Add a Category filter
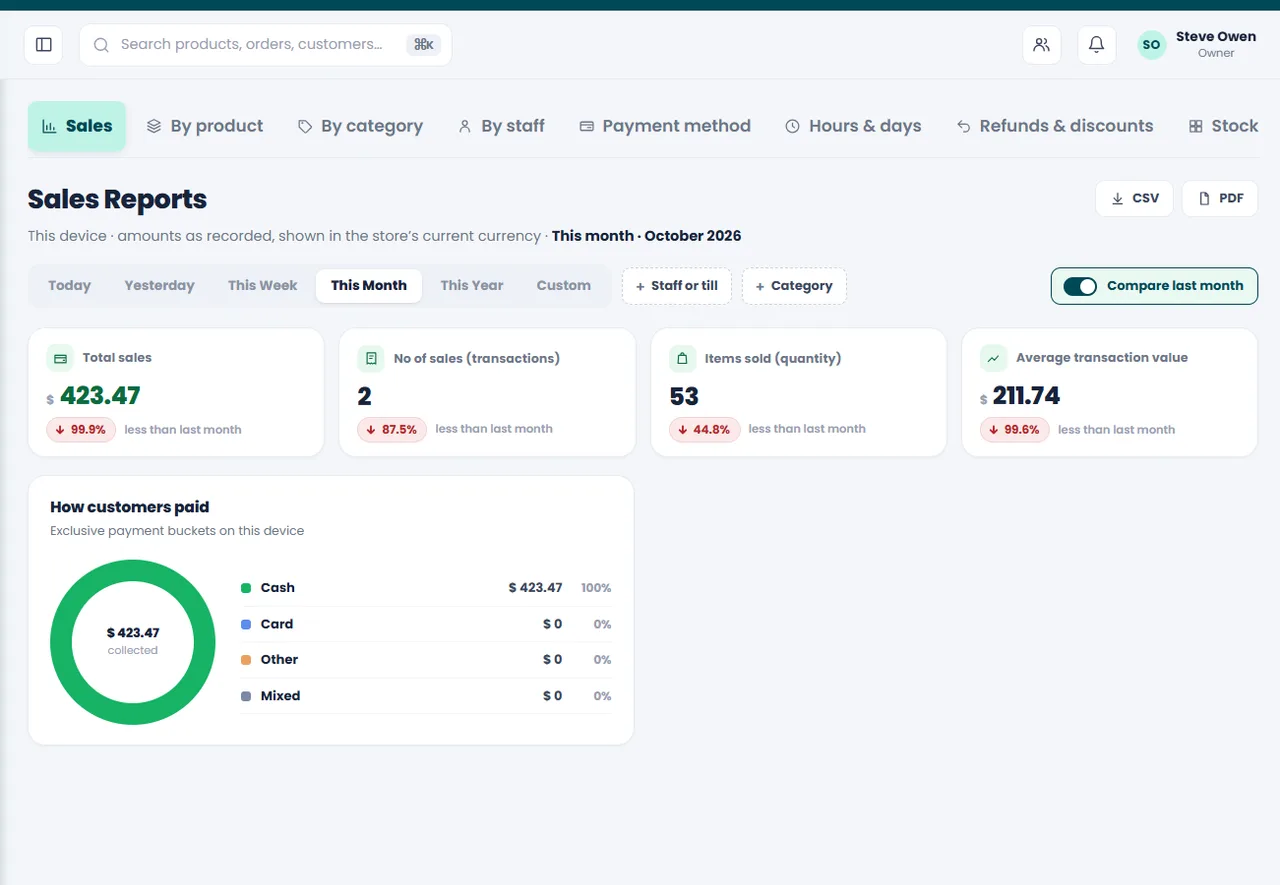Viewport: 1280px width, 885px height. (x=794, y=286)
